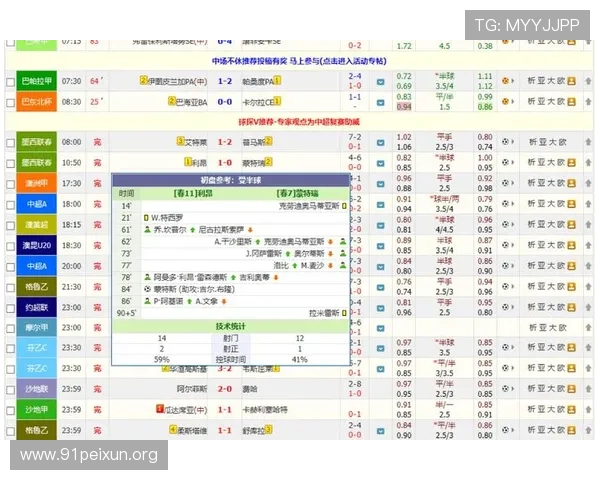Open the blue live icon in the 巴帕拉甲 07:30 row
The image size is (600, 480).
tap(380, 82)
